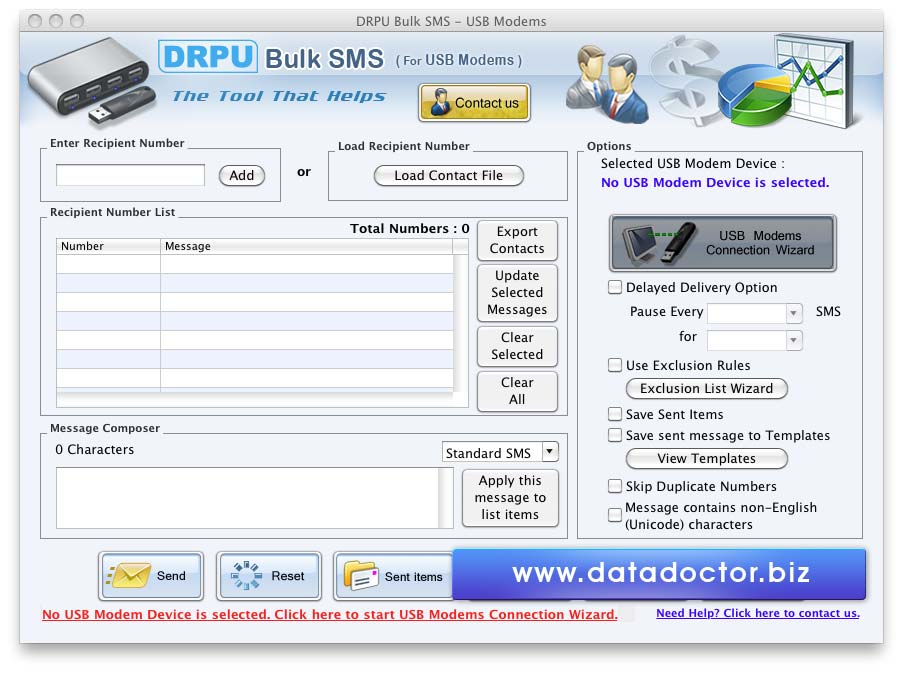Viewport: 903px width, 673px height.
Task: Click 'No USB Modem Device is selected.' blue text
Action: [715, 182]
